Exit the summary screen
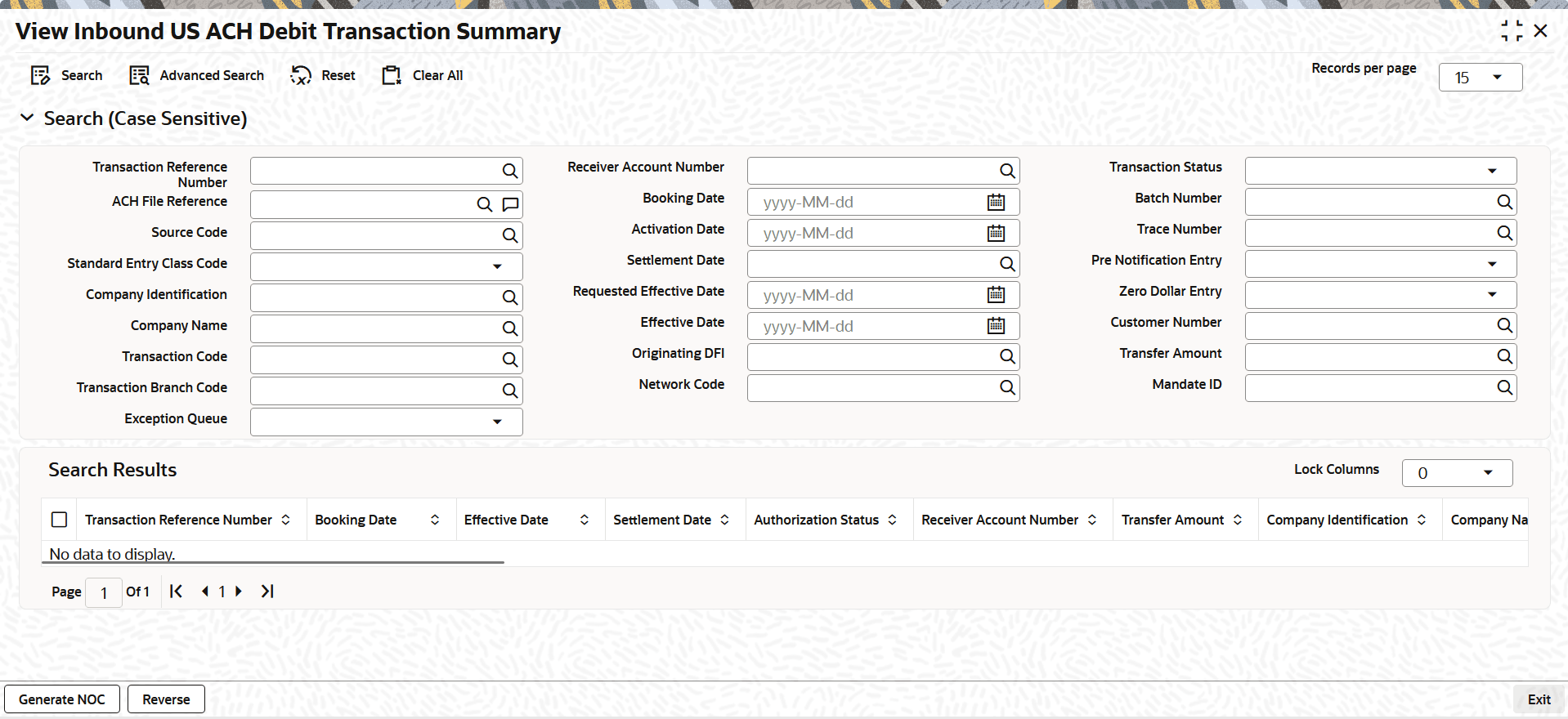 pyautogui.click(x=1539, y=699)
